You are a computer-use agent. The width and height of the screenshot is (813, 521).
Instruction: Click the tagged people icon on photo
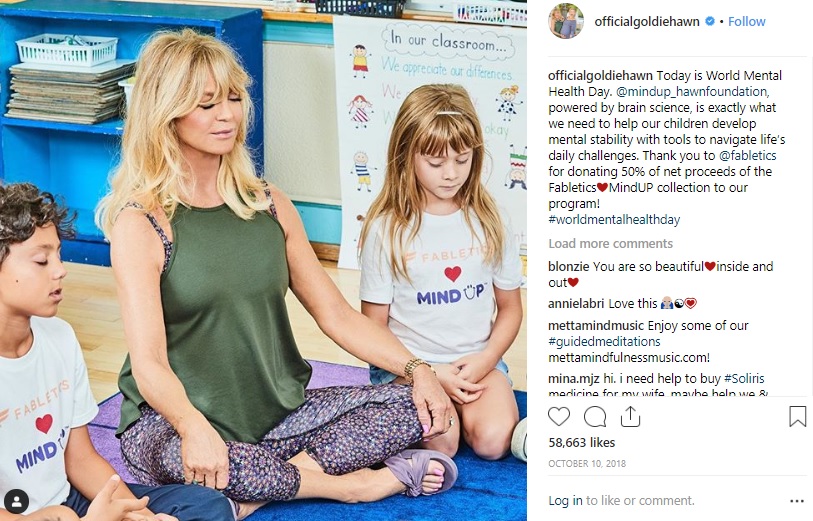pyautogui.click(x=17, y=501)
